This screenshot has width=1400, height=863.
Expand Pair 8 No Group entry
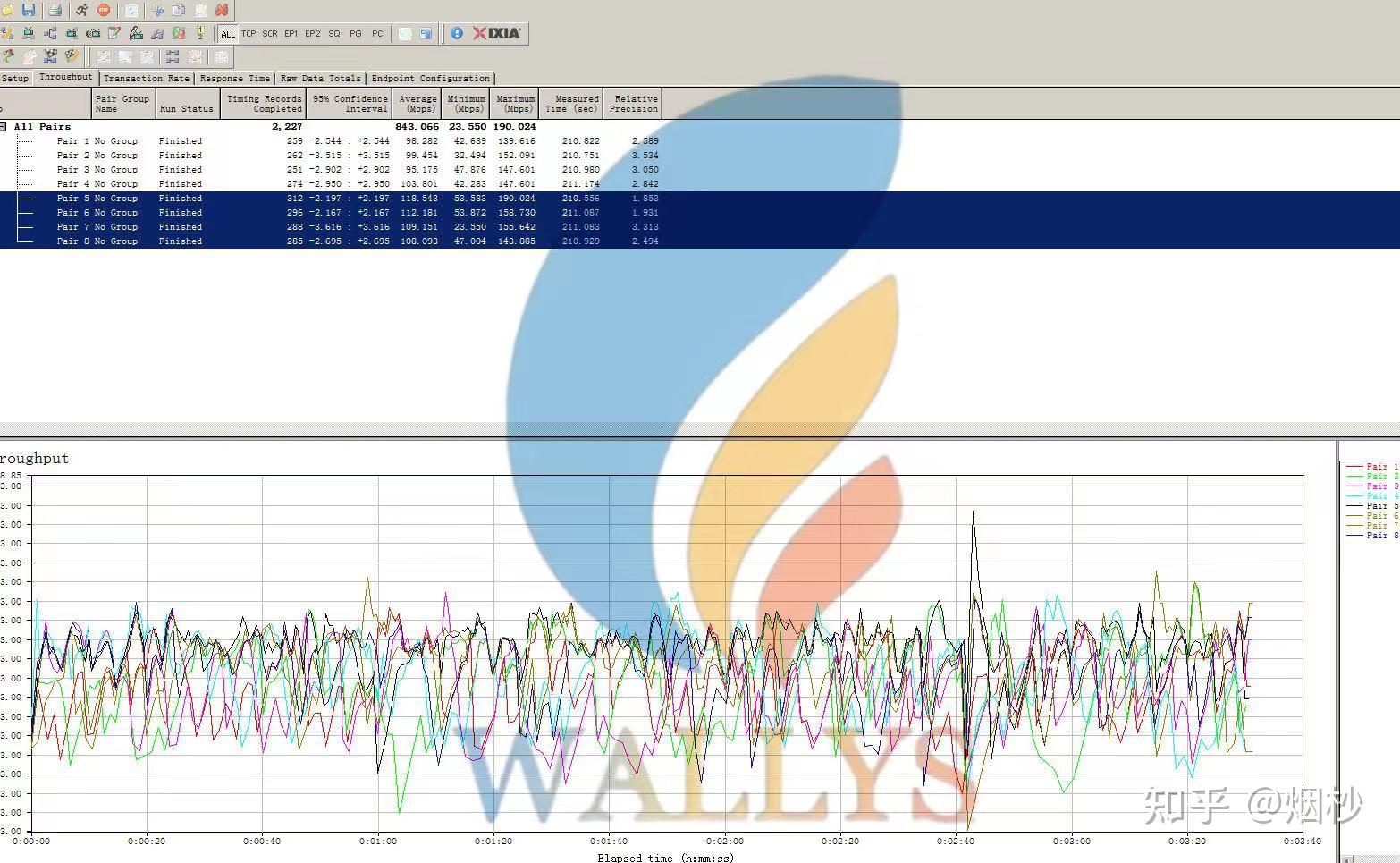[x=98, y=241]
